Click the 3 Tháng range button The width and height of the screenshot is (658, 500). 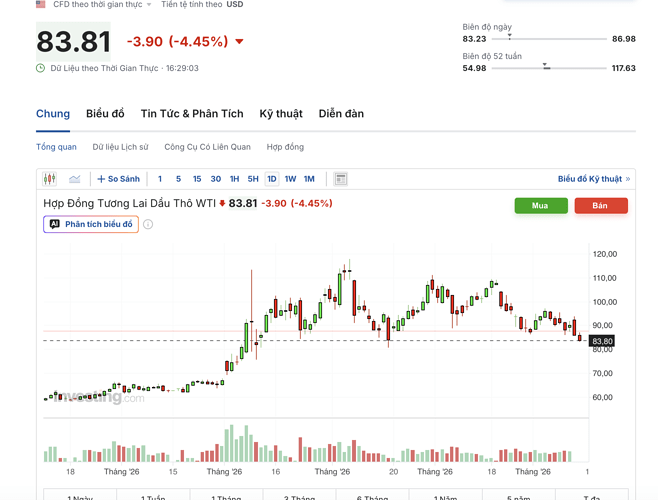tap(299, 495)
